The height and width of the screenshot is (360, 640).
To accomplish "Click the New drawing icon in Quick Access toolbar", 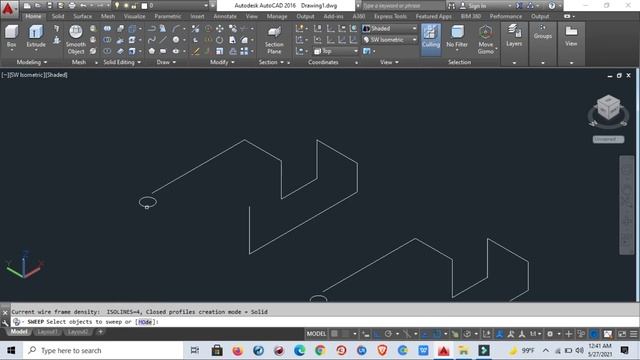I will point(27,6).
